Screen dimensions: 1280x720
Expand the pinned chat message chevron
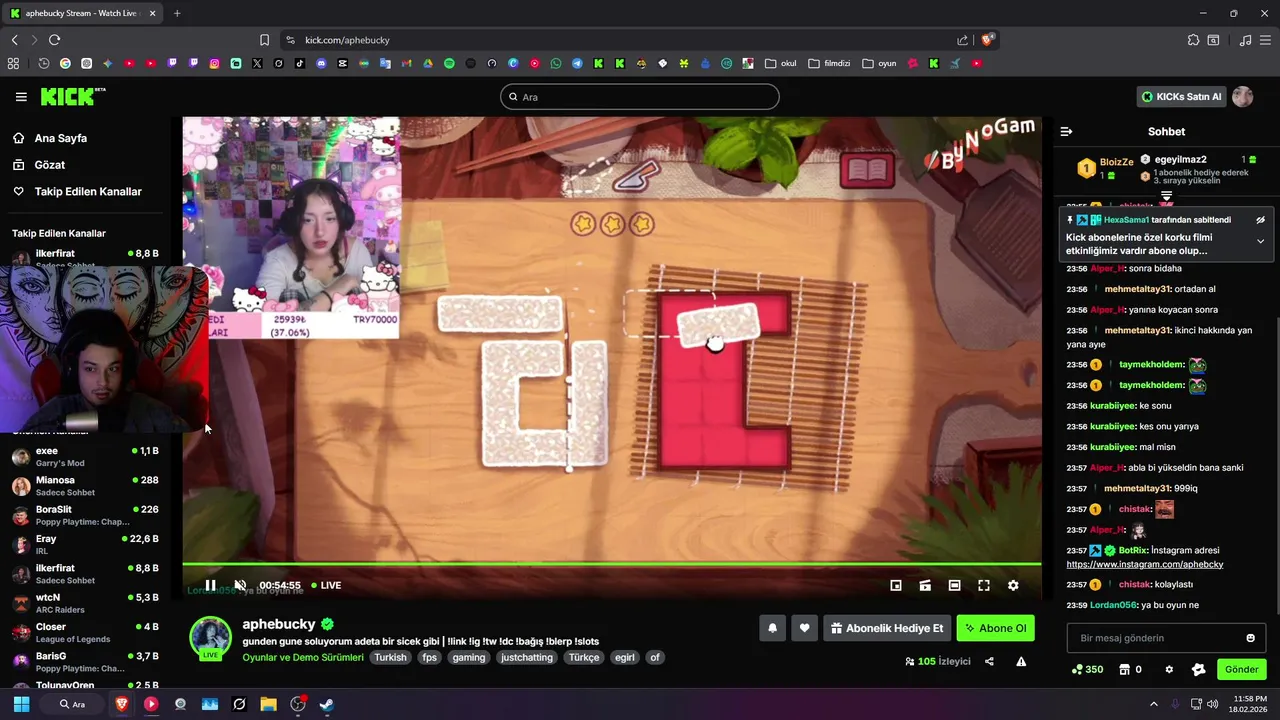pyautogui.click(x=1260, y=241)
